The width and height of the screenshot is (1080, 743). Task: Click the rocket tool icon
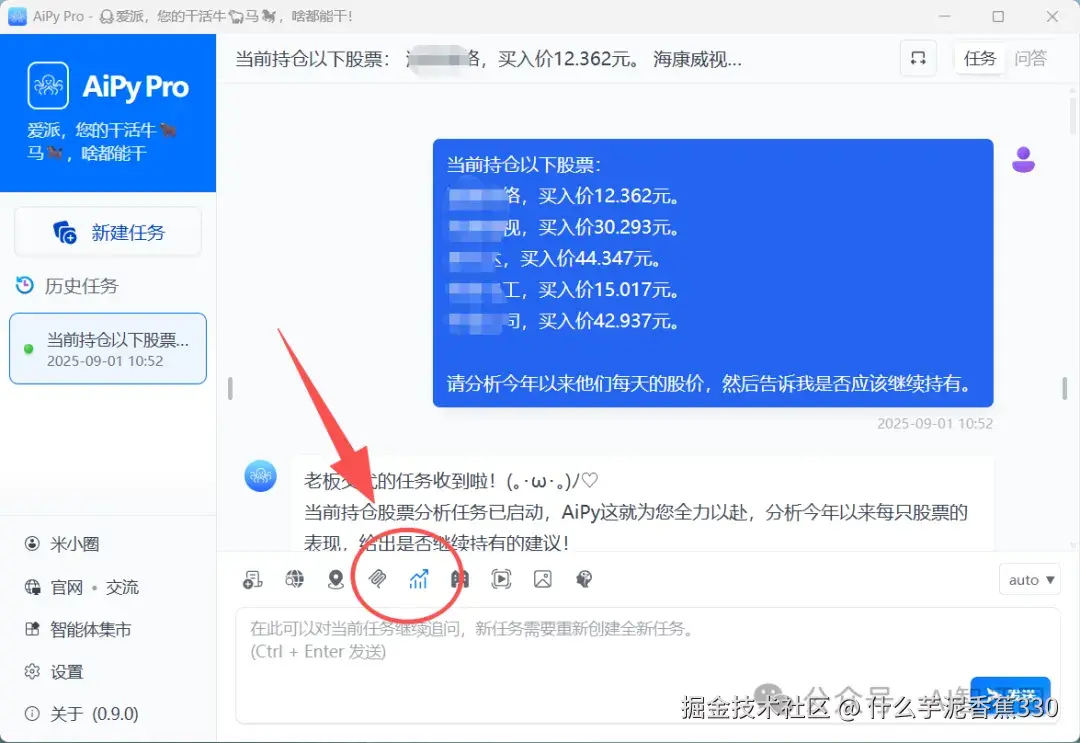[x=460, y=579]
